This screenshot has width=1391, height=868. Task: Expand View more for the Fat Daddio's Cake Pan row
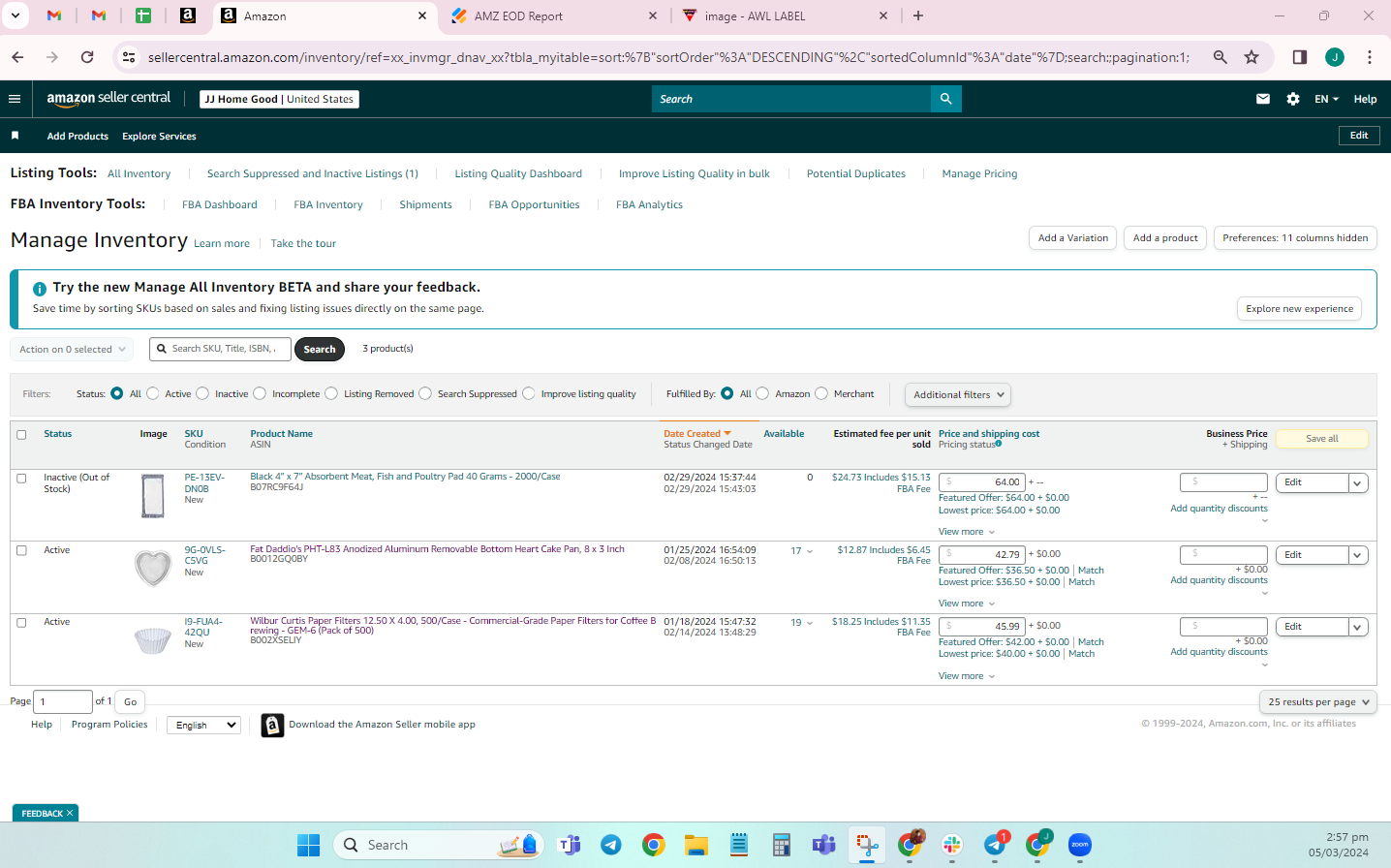[967, 604]
